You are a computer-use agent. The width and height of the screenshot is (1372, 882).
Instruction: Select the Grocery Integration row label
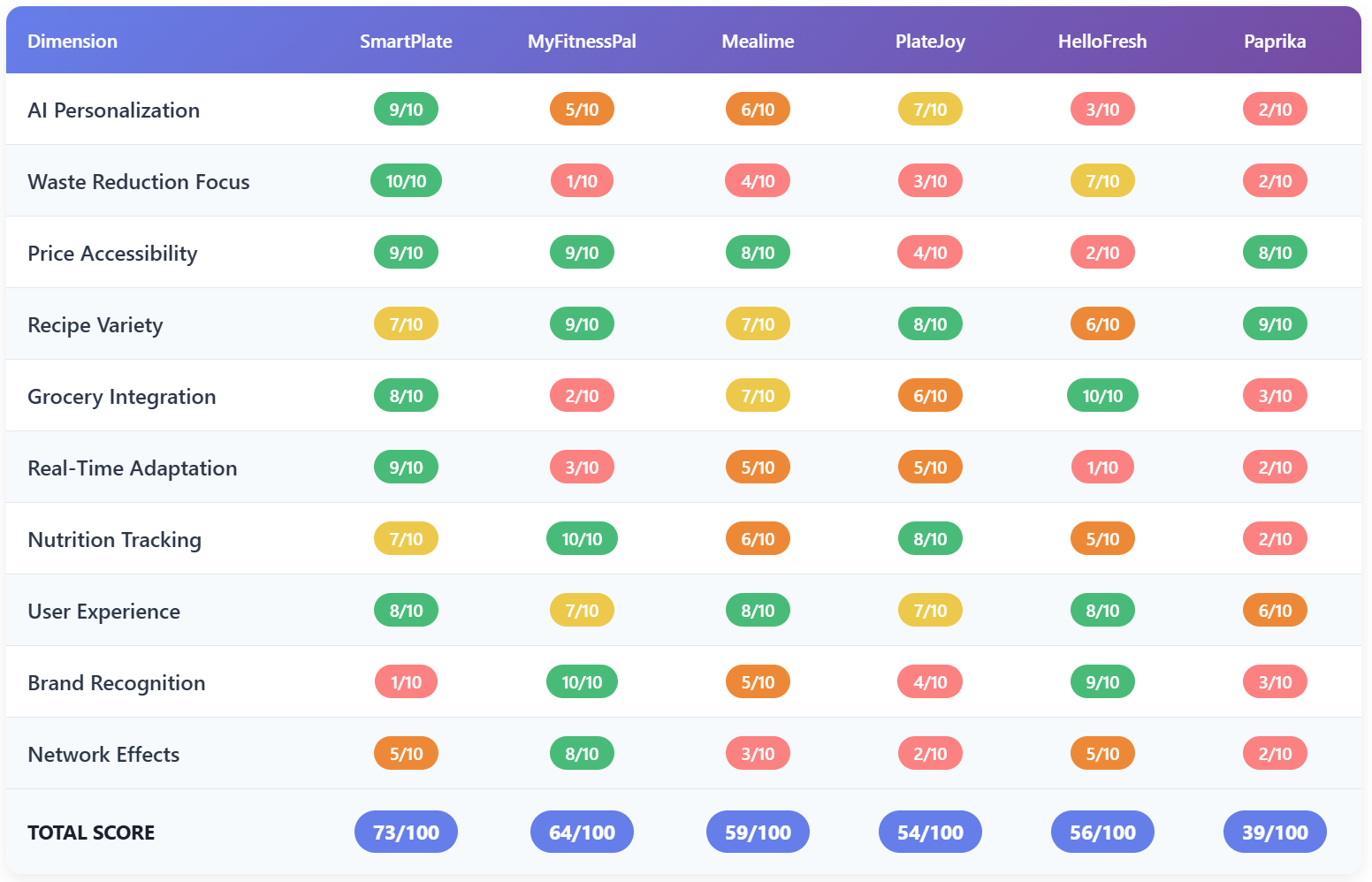coord(122,397)
